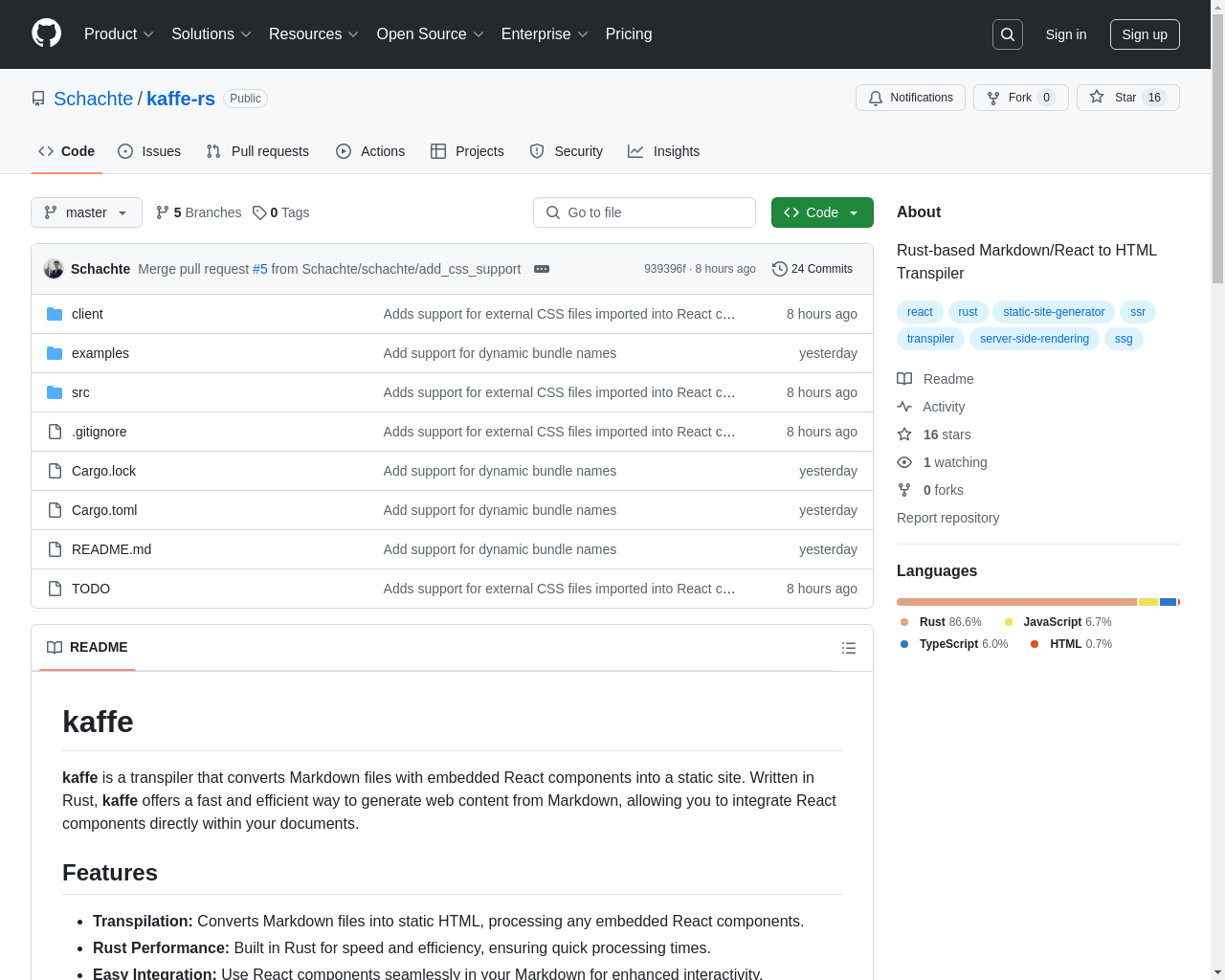Screen dimensions: 1225x980
Task: Open the src folder
Action: (x=80, y=392)
